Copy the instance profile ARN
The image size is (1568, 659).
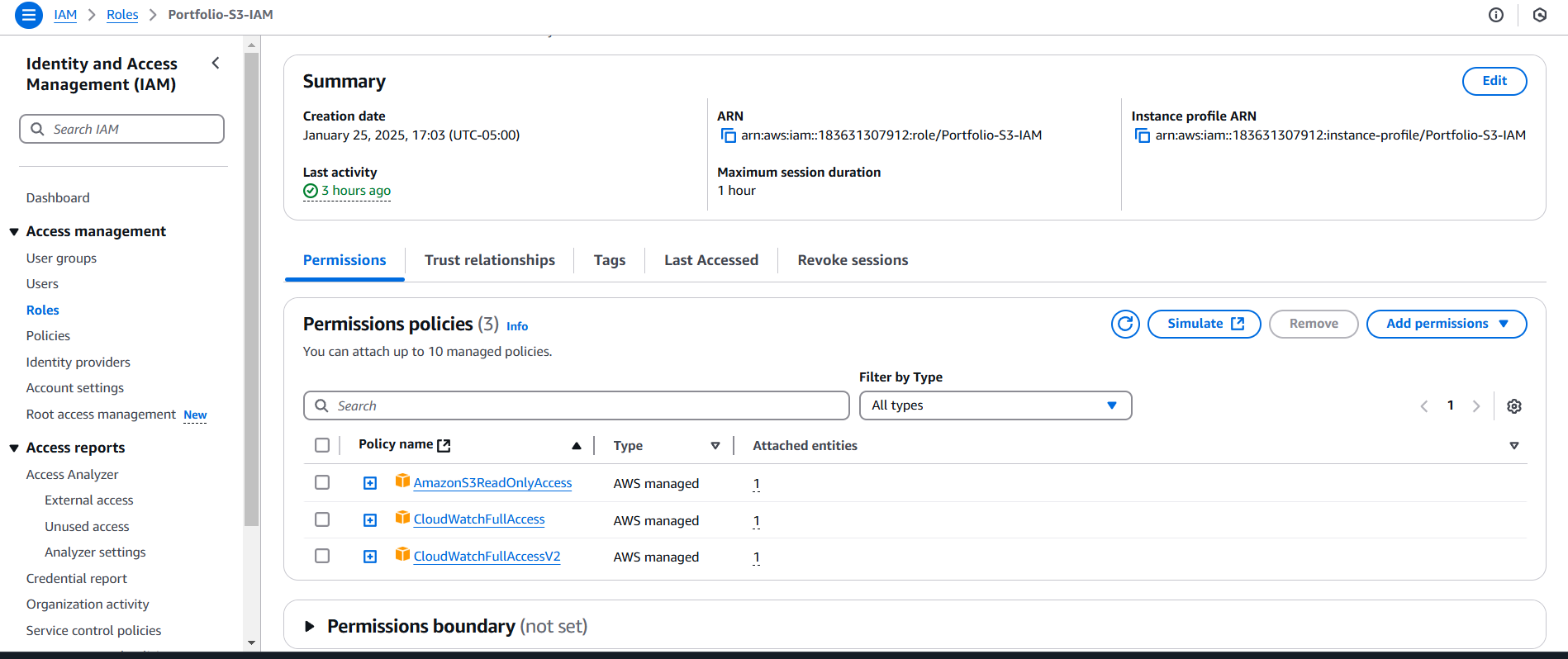point(1142,135)
